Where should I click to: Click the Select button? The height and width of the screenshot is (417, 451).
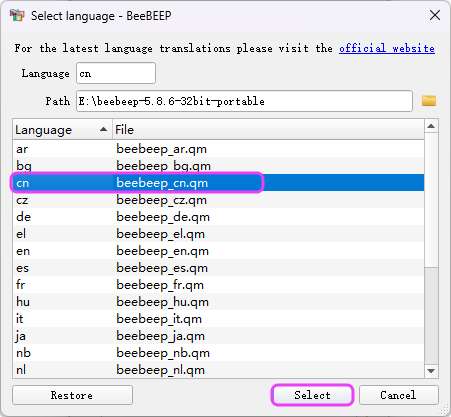coord(312,395)
